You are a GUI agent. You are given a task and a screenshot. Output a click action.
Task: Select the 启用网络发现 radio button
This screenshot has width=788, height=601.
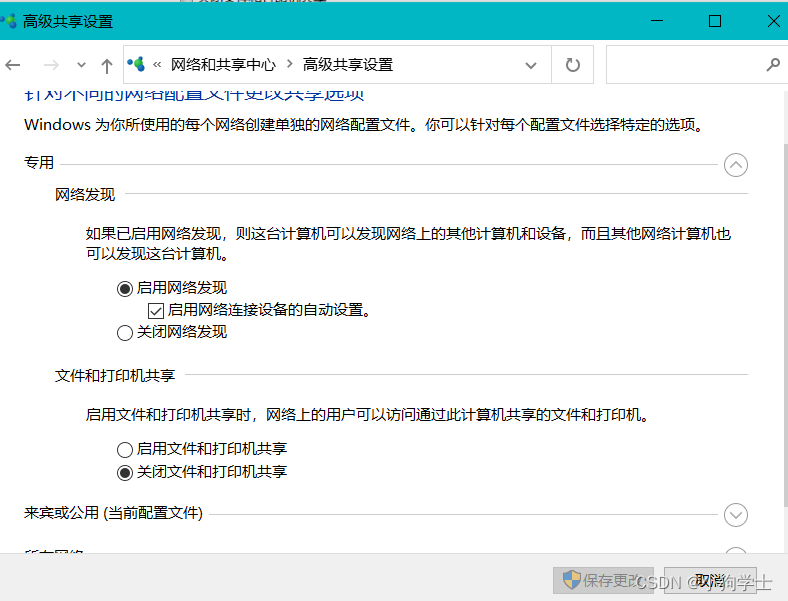[125, 289]
